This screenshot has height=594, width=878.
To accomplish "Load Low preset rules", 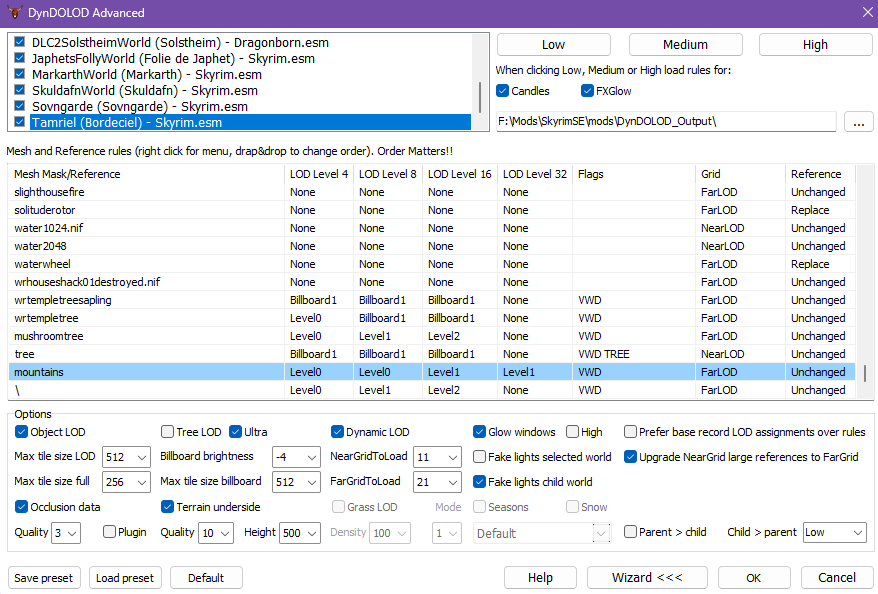I will tap(553, 45).
